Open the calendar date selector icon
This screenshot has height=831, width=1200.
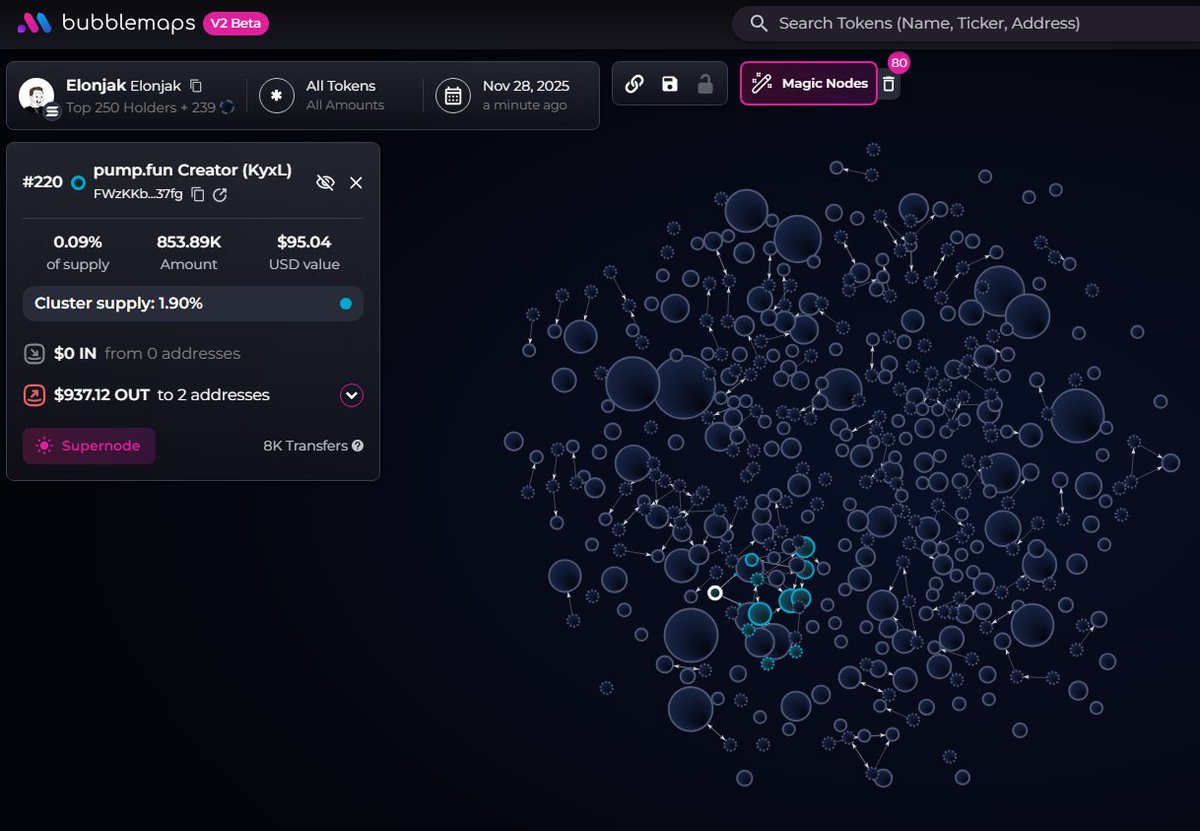coord(453,95)
